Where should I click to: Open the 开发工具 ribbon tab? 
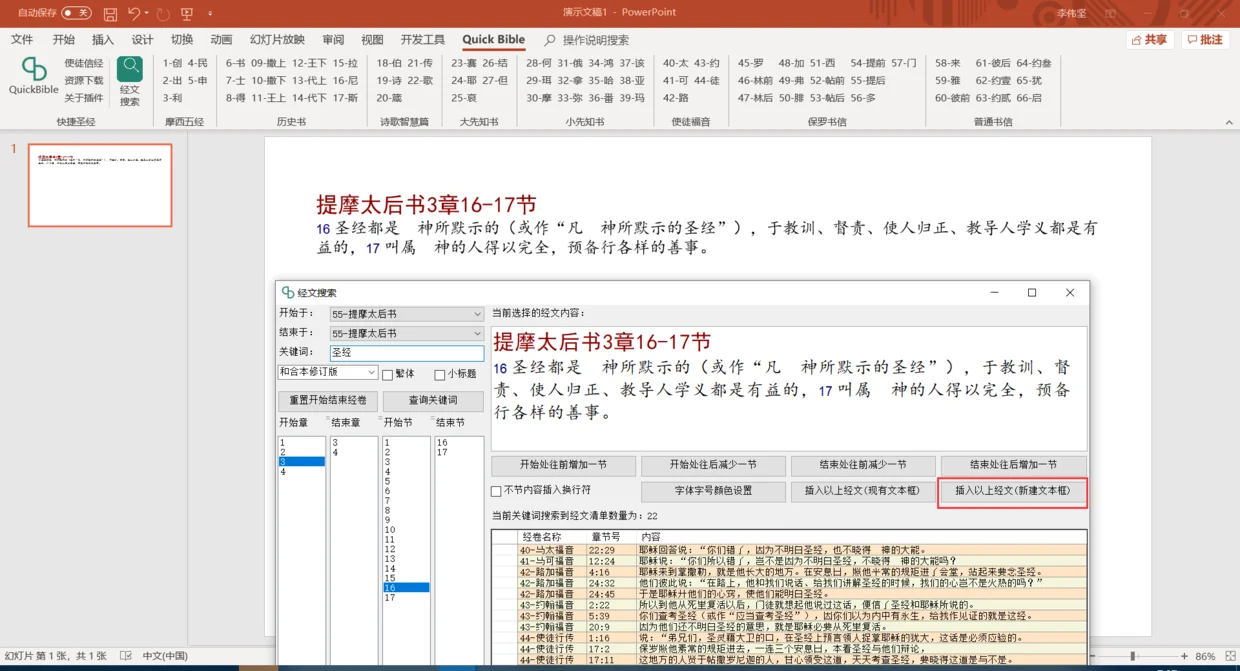coord(423,40)
